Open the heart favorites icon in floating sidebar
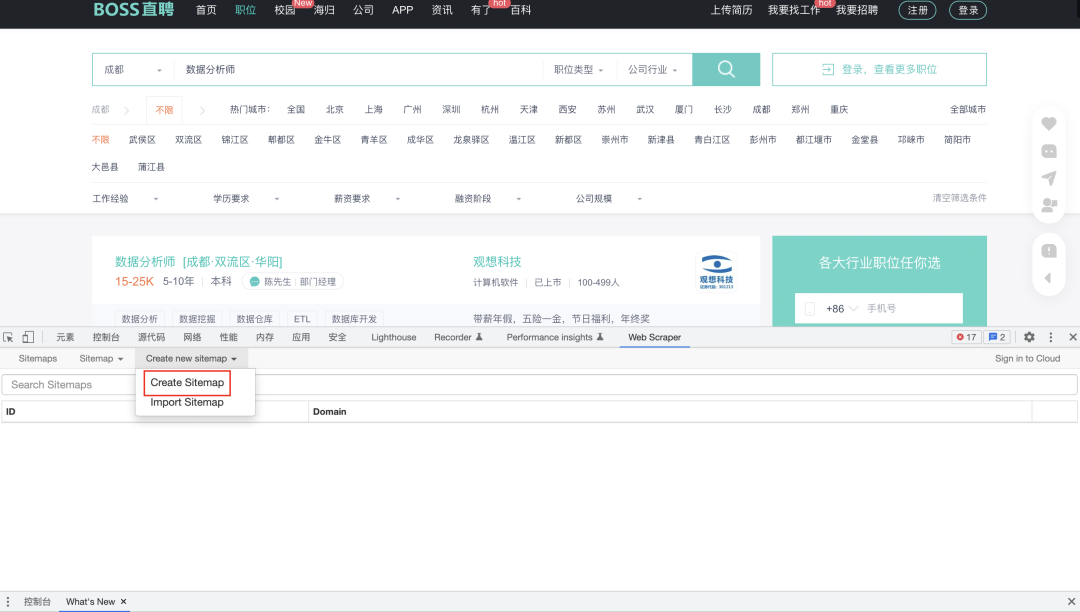 tap(1048, 123)
